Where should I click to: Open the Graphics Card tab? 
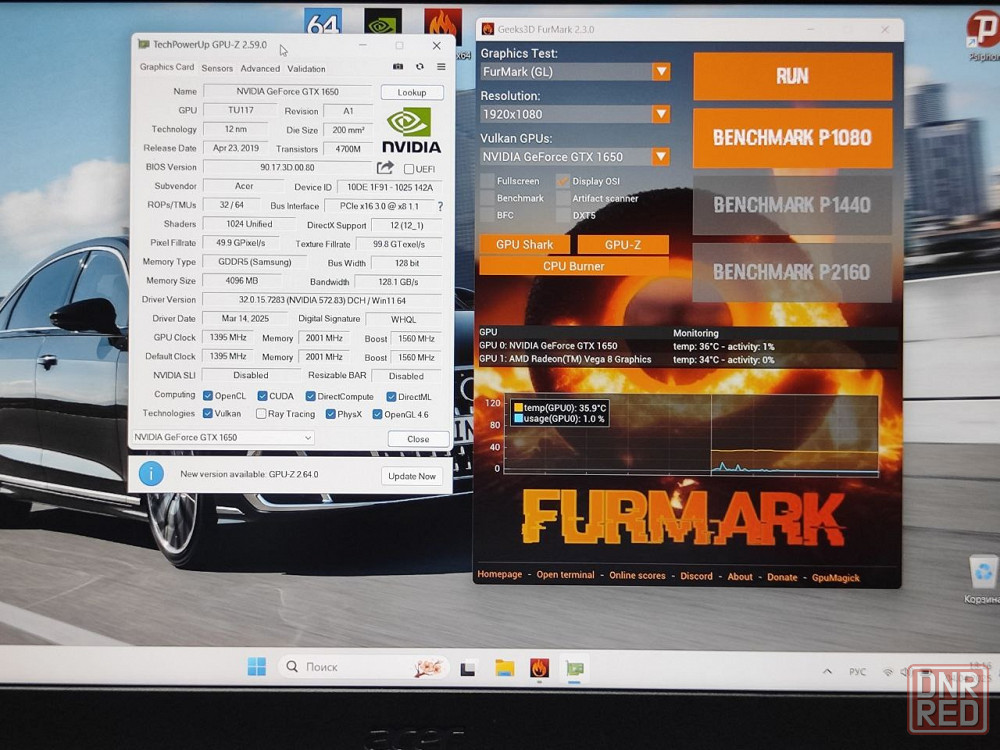pos(166,67)
